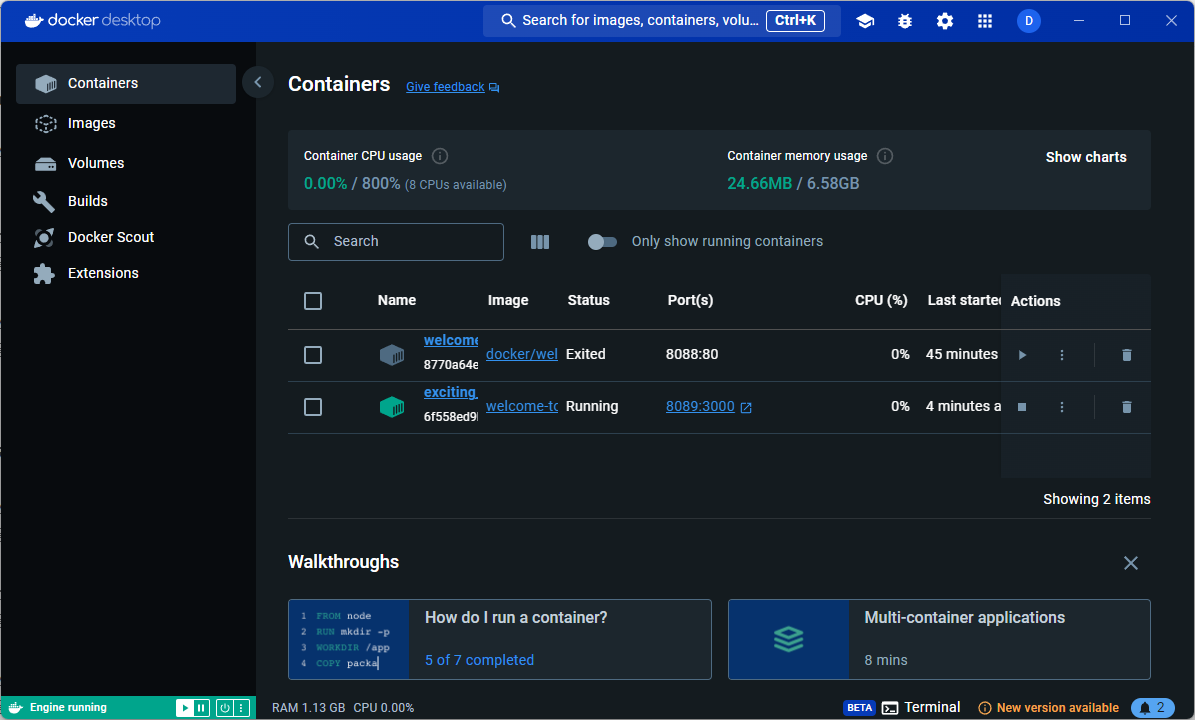Open the docker/wel image link

click(x=521, y=354)
